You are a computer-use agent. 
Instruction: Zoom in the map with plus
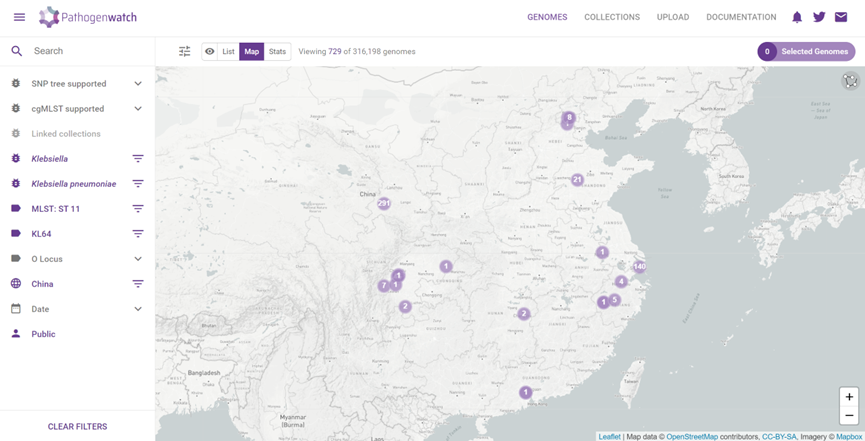point(849,397)
